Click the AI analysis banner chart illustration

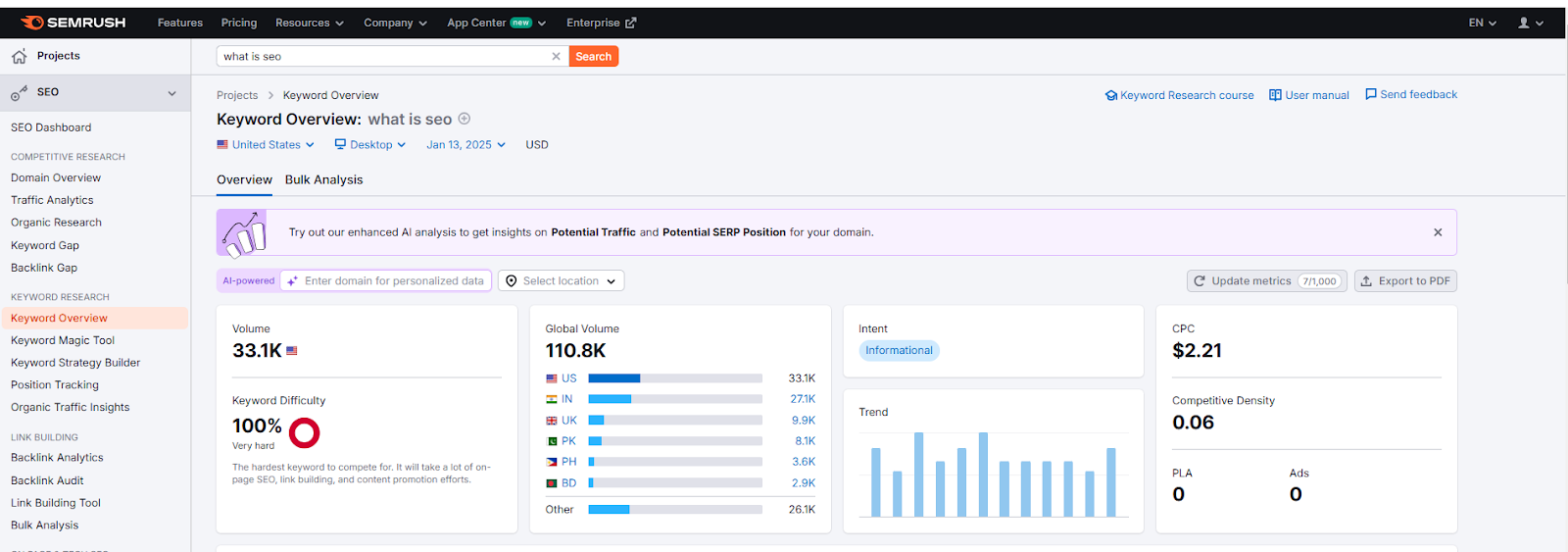pos(243,232)
